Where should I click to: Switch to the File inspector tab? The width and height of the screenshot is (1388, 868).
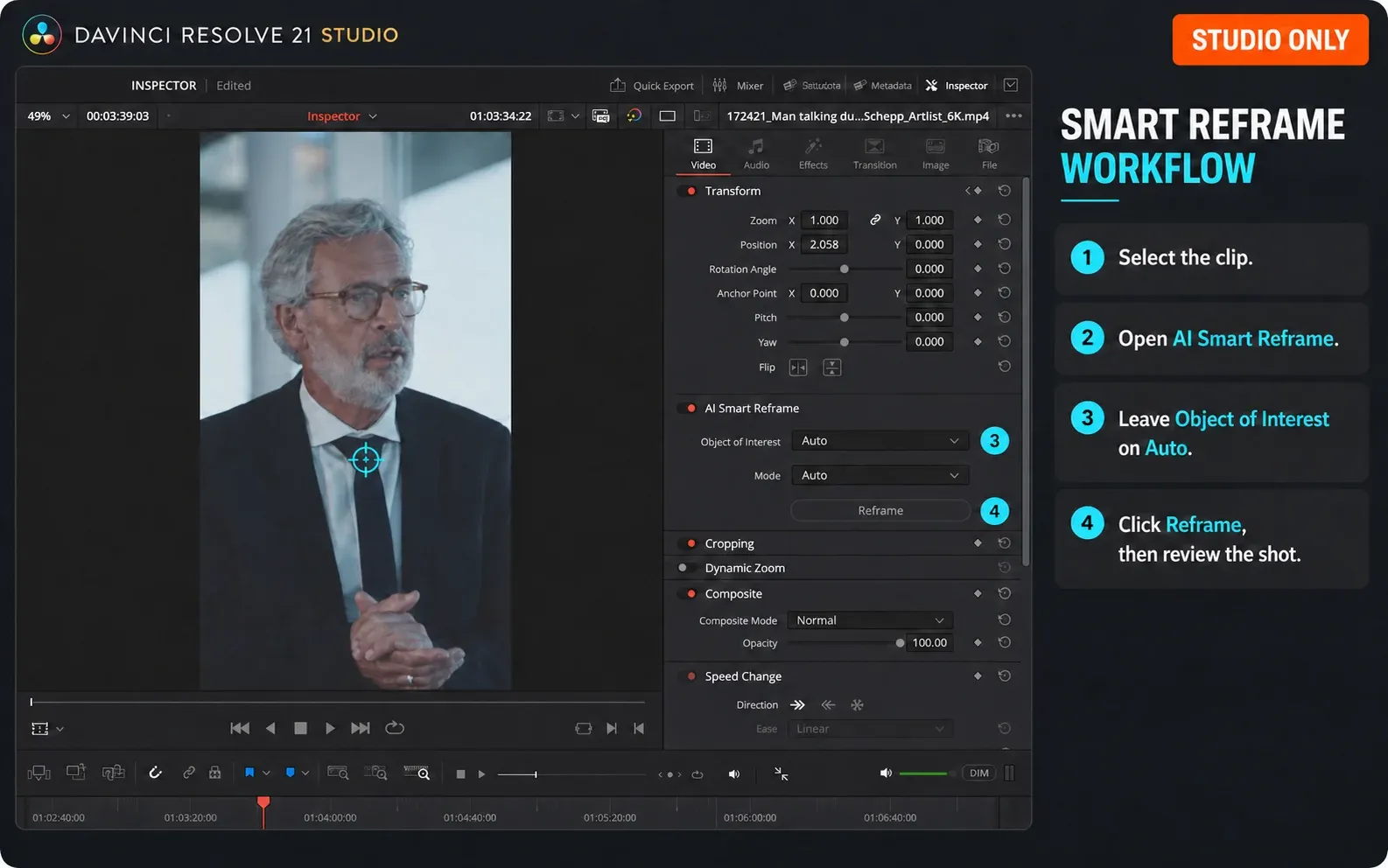click(x=989, y=153)
